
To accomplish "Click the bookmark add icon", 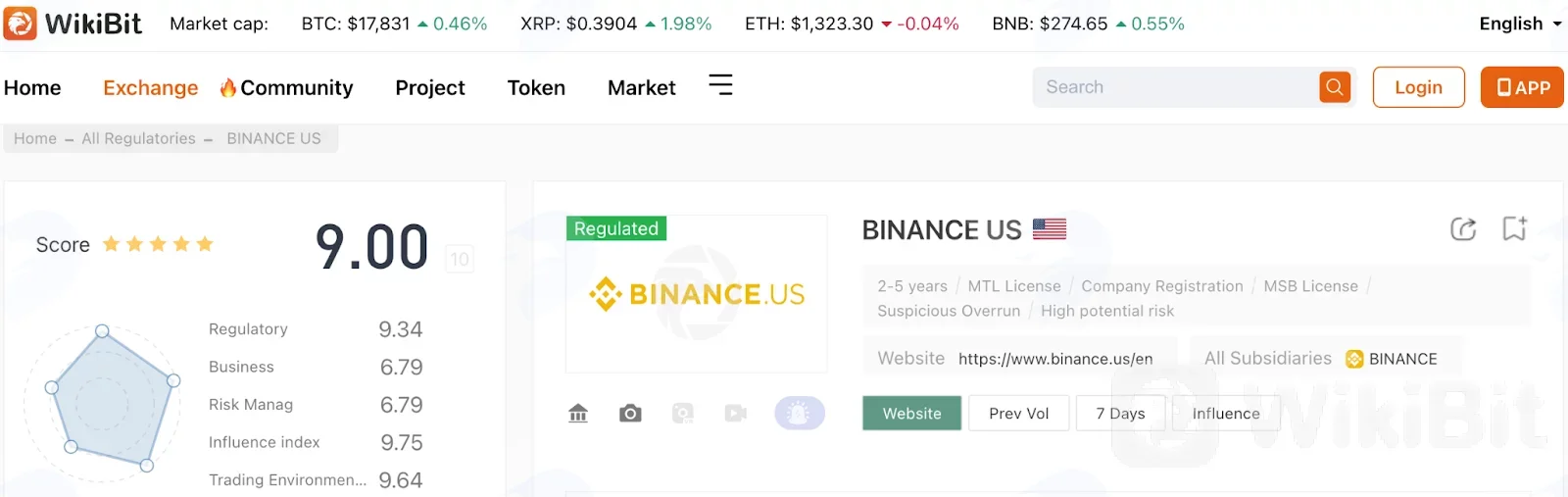I will tap(1515, 228).
